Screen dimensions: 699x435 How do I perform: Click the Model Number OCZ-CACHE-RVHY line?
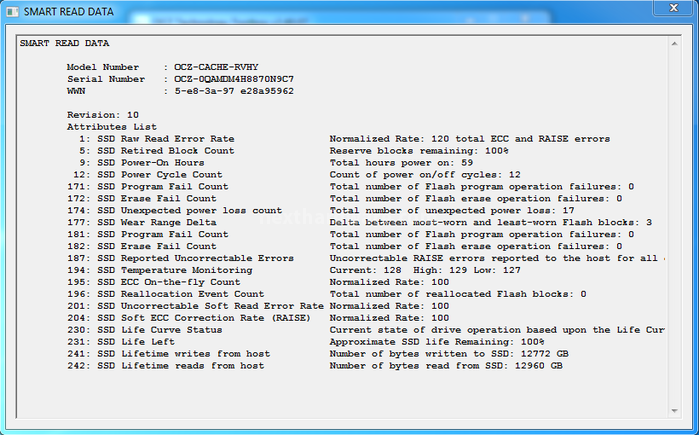(x=163, y=67)
